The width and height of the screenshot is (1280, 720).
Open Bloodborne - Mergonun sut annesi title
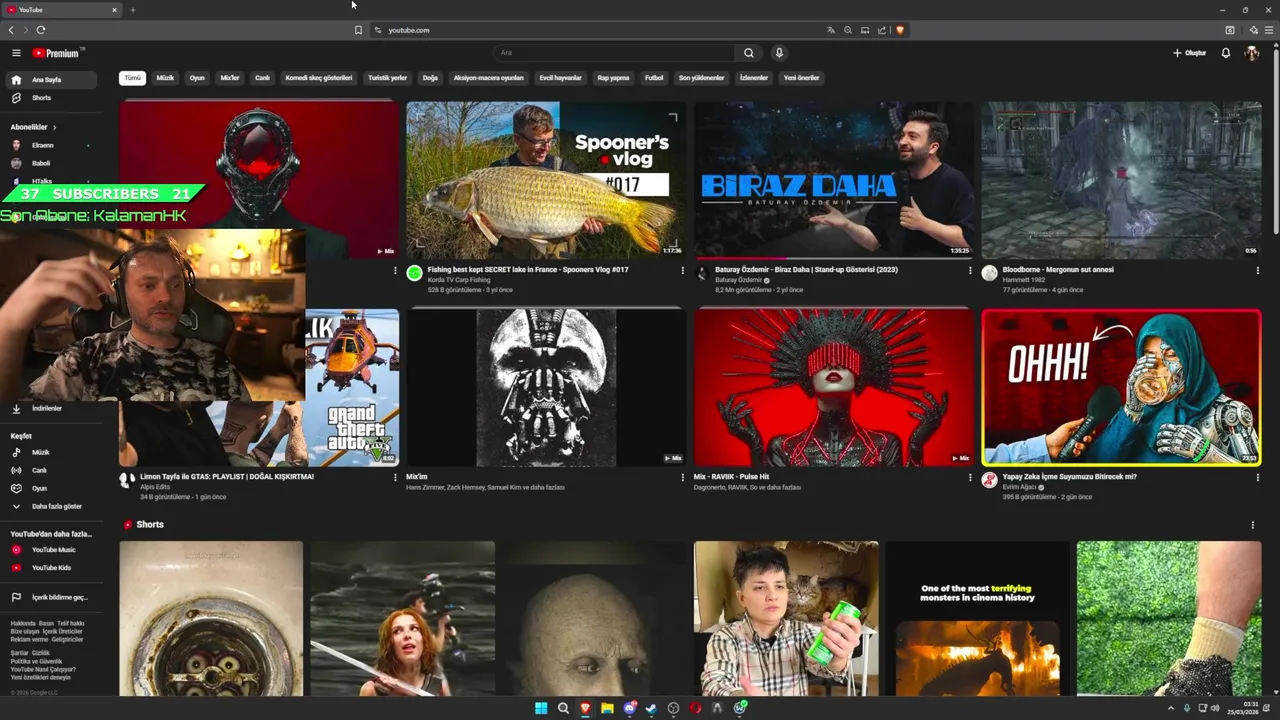tap(1058, 270)
